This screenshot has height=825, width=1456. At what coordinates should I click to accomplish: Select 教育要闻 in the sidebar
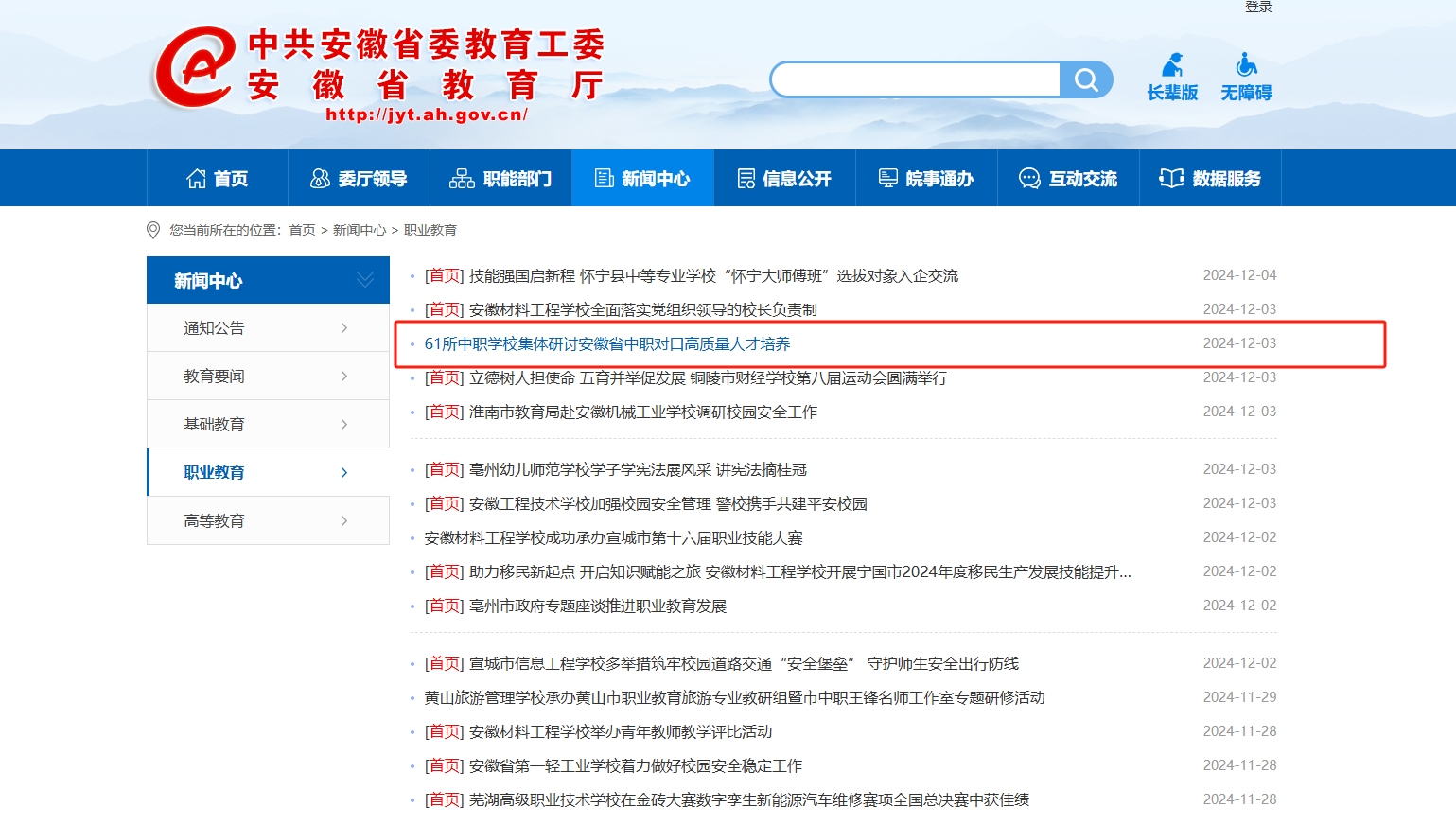(215, 377)
